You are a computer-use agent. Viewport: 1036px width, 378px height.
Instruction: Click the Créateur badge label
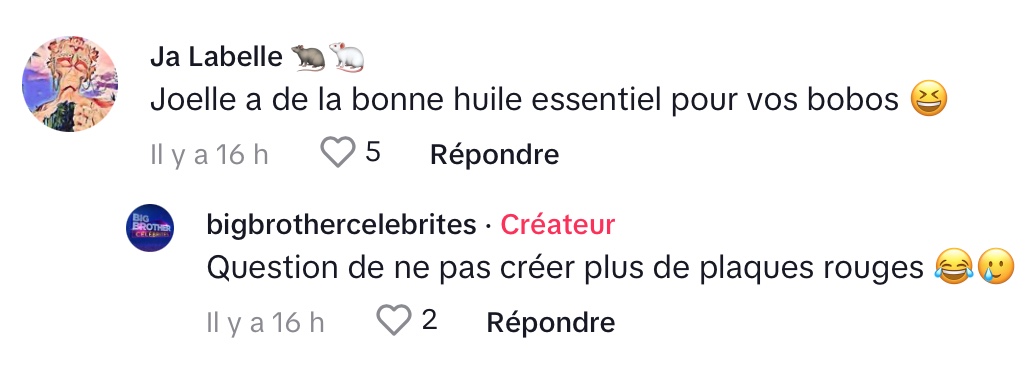click(558, 225)
